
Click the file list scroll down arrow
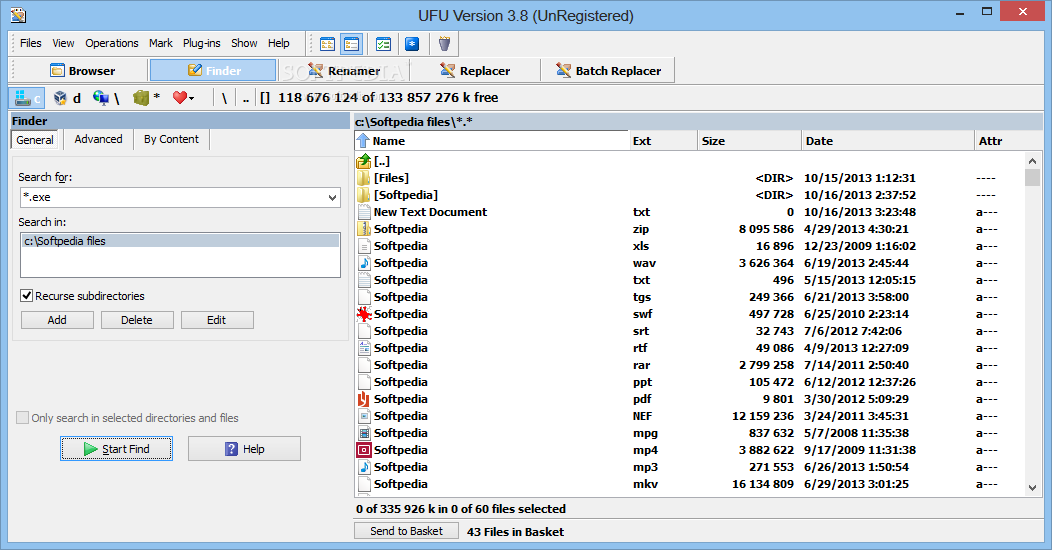[1033, 488]
